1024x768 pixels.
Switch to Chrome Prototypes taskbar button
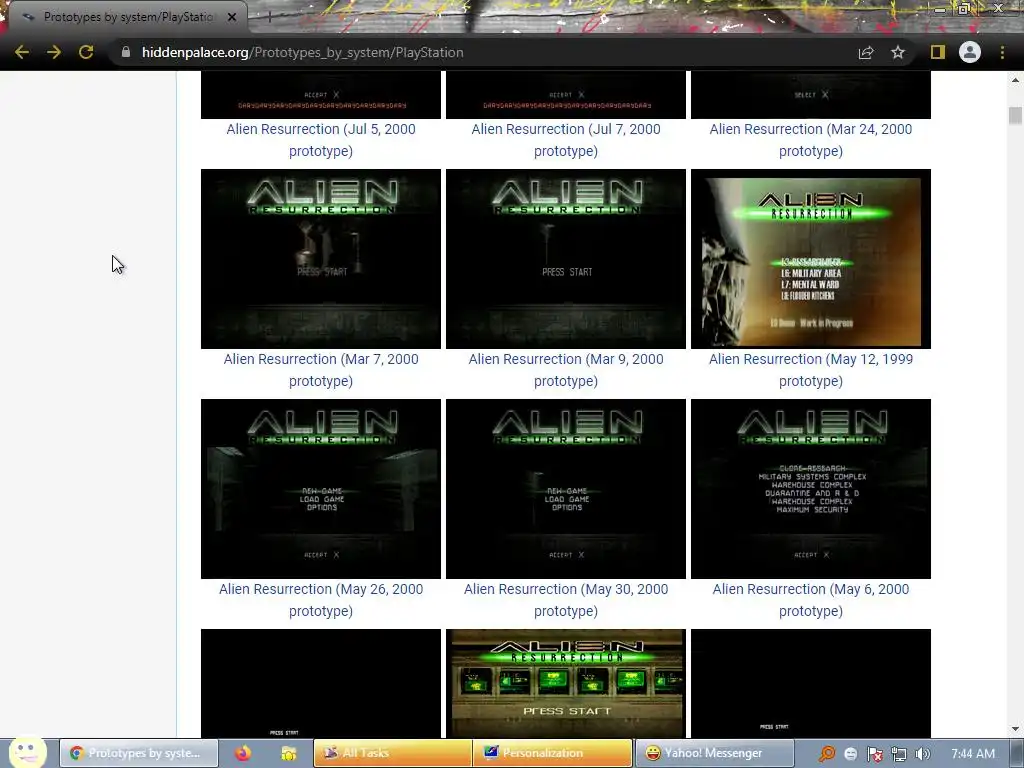pos(139,753)
